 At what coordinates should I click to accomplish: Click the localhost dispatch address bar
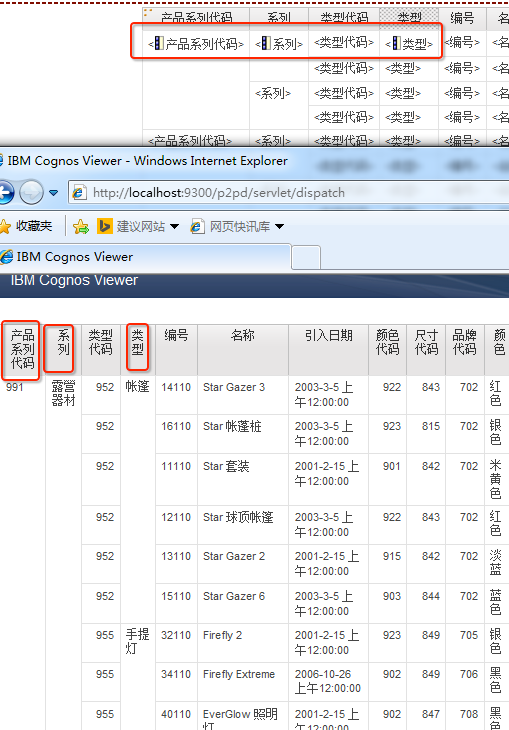289,193
